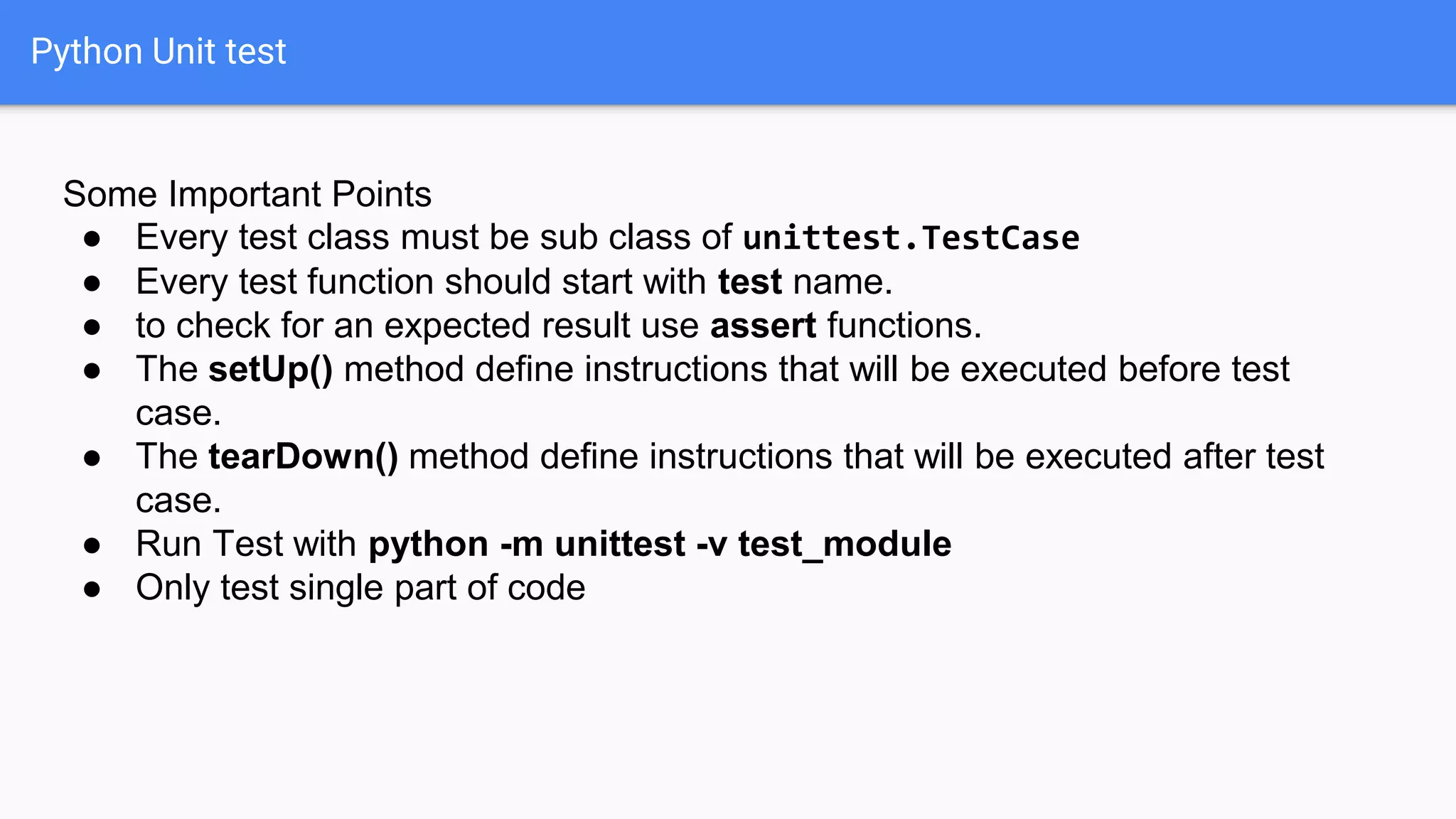Click the bold 'unittest.TestCase' text
1456x819 pixels.
click(911, 237)
